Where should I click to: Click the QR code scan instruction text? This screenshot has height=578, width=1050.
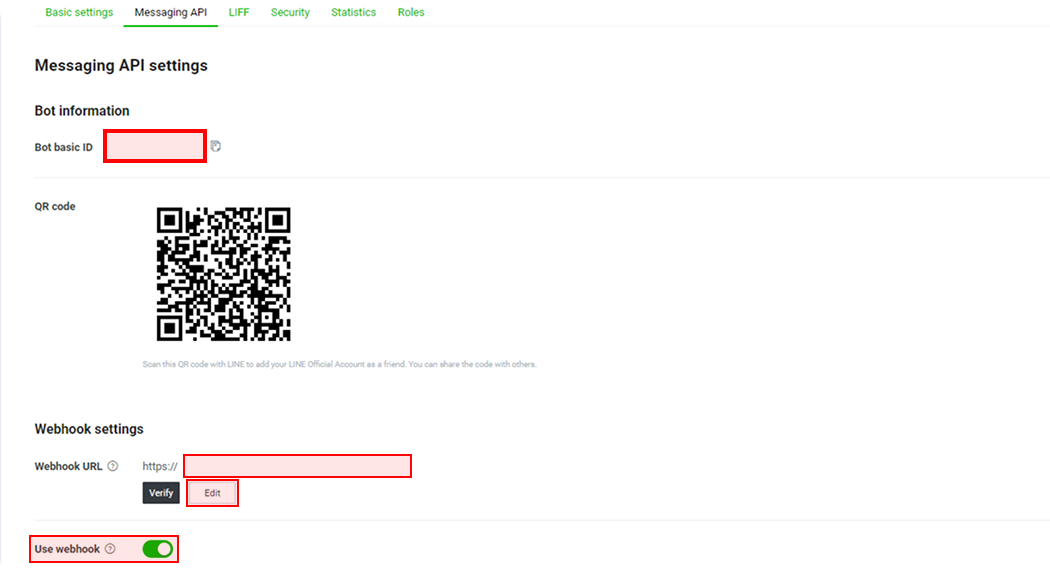coord(340,364)
